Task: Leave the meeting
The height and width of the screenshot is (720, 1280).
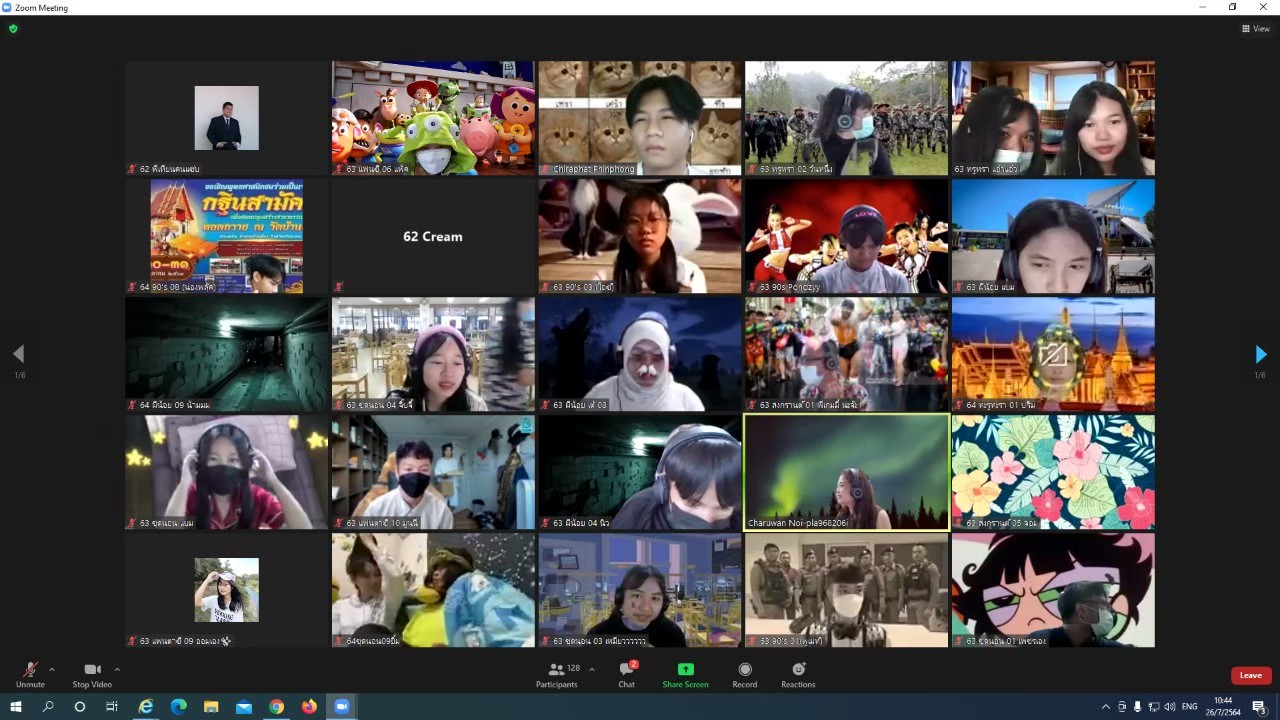Action: 1250,675
